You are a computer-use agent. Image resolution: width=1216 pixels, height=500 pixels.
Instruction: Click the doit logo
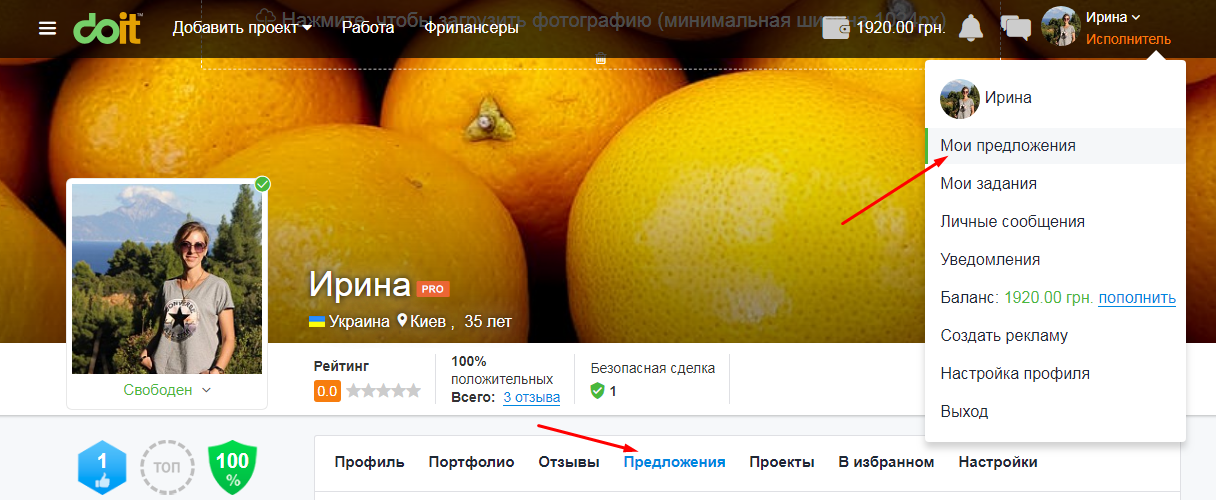[x=107, y=27]
